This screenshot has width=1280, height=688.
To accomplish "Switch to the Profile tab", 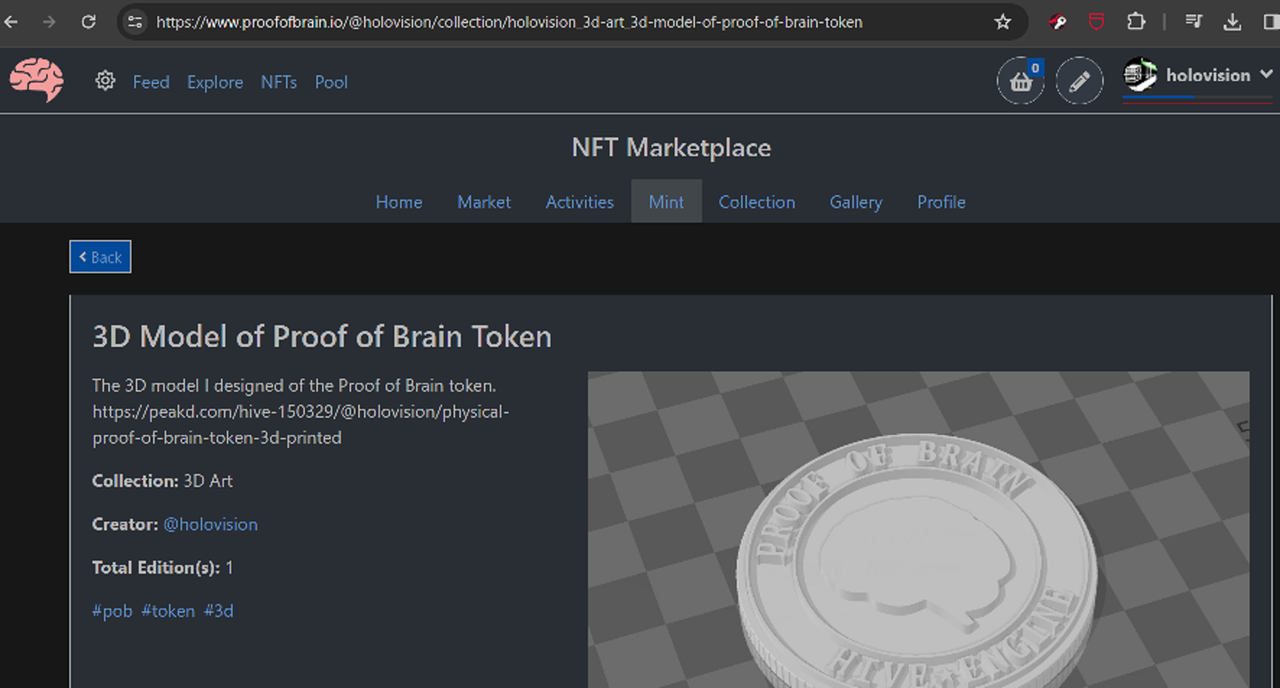I will coord(941,202).
